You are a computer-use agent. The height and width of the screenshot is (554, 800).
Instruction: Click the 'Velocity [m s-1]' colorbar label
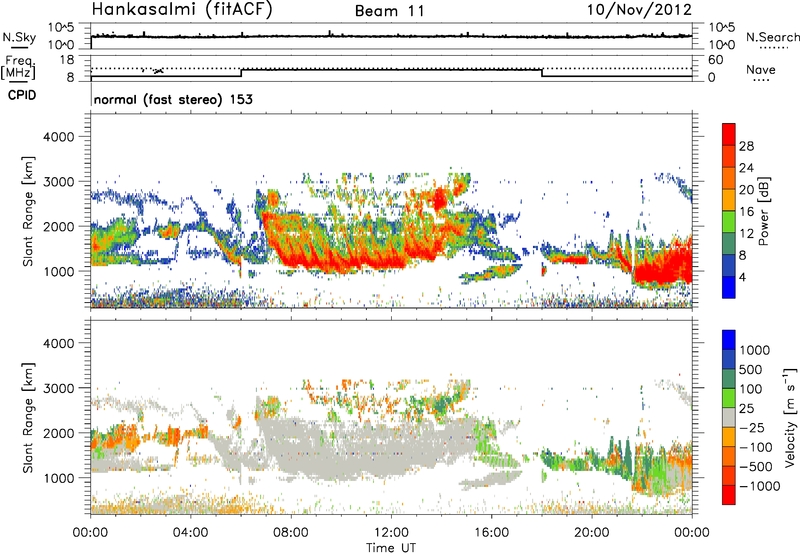point(790,417)
